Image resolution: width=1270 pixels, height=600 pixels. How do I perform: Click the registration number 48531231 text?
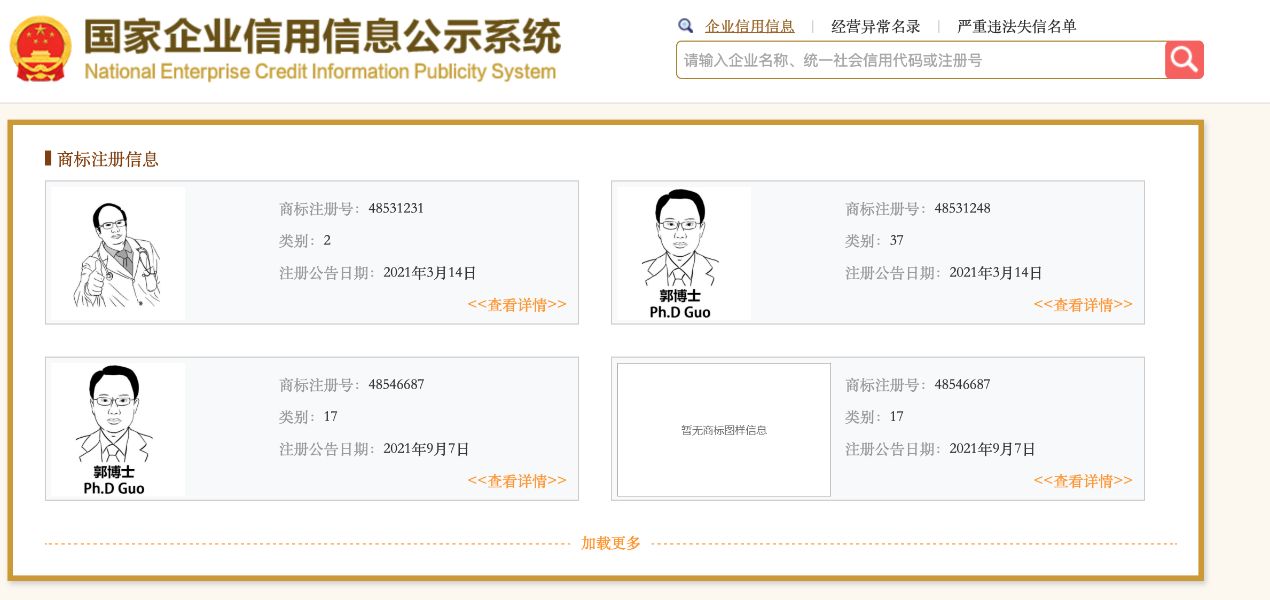pyautogui.click(x=396, y=209)
